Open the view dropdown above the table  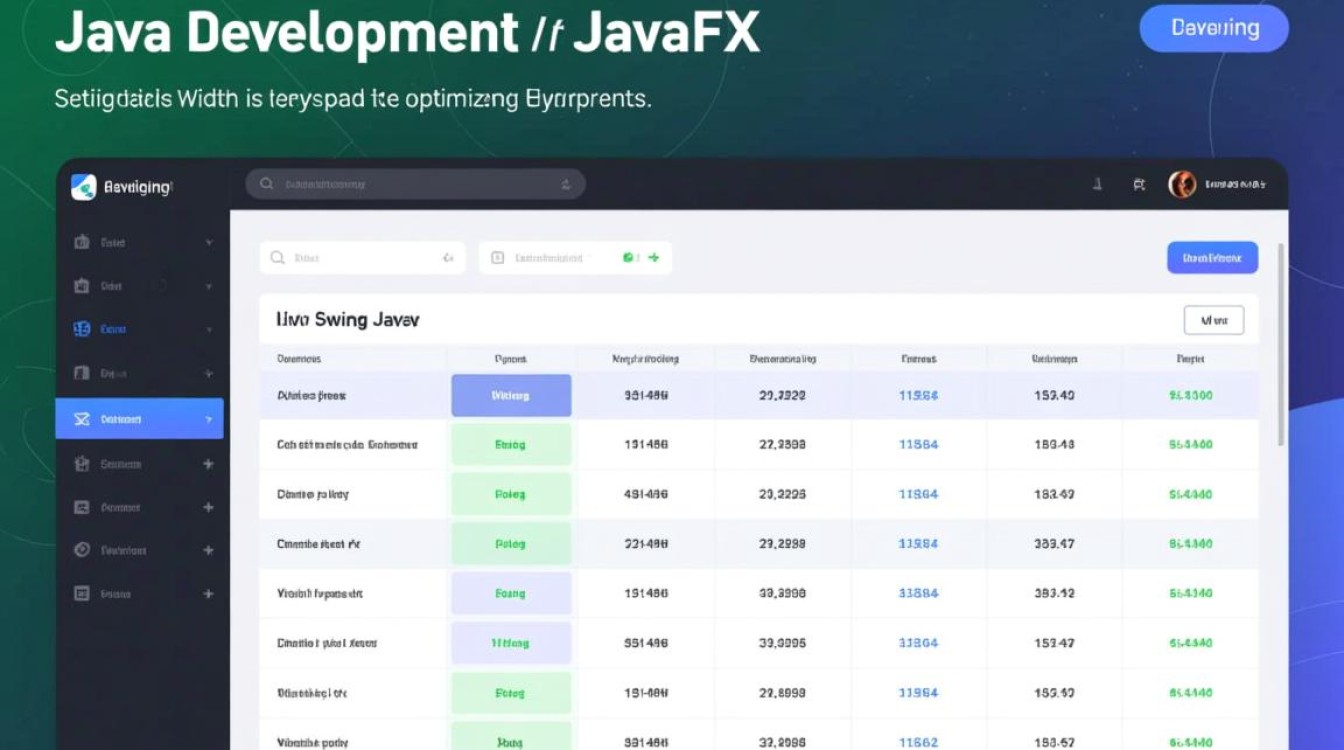click(1213, 320)
